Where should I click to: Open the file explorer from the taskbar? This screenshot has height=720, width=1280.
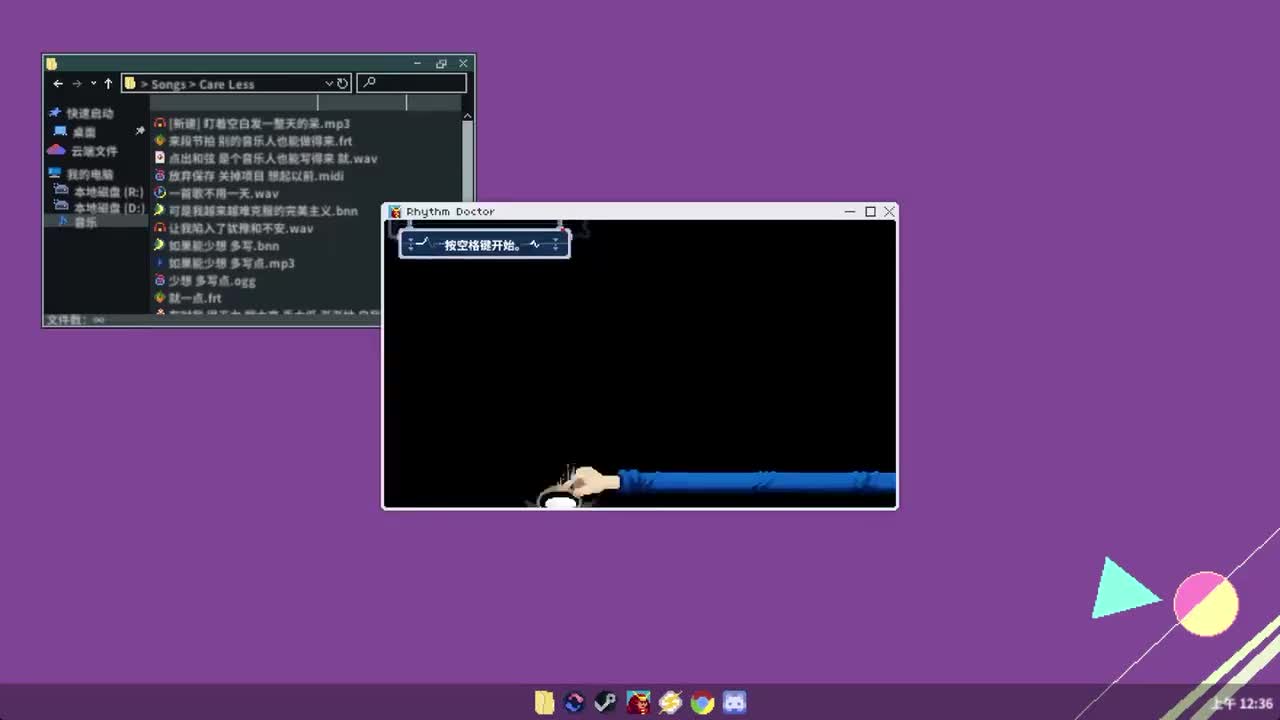tap(543, 703)
